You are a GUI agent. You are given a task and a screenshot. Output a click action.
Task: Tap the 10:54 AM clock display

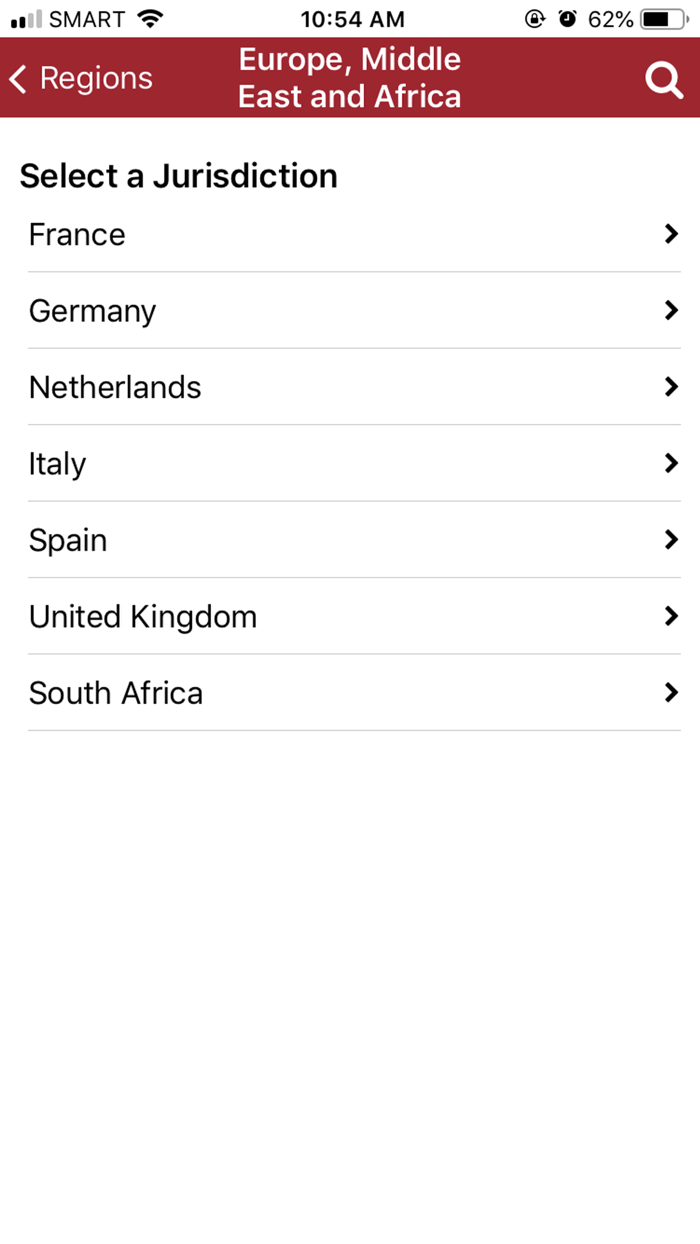350,17
